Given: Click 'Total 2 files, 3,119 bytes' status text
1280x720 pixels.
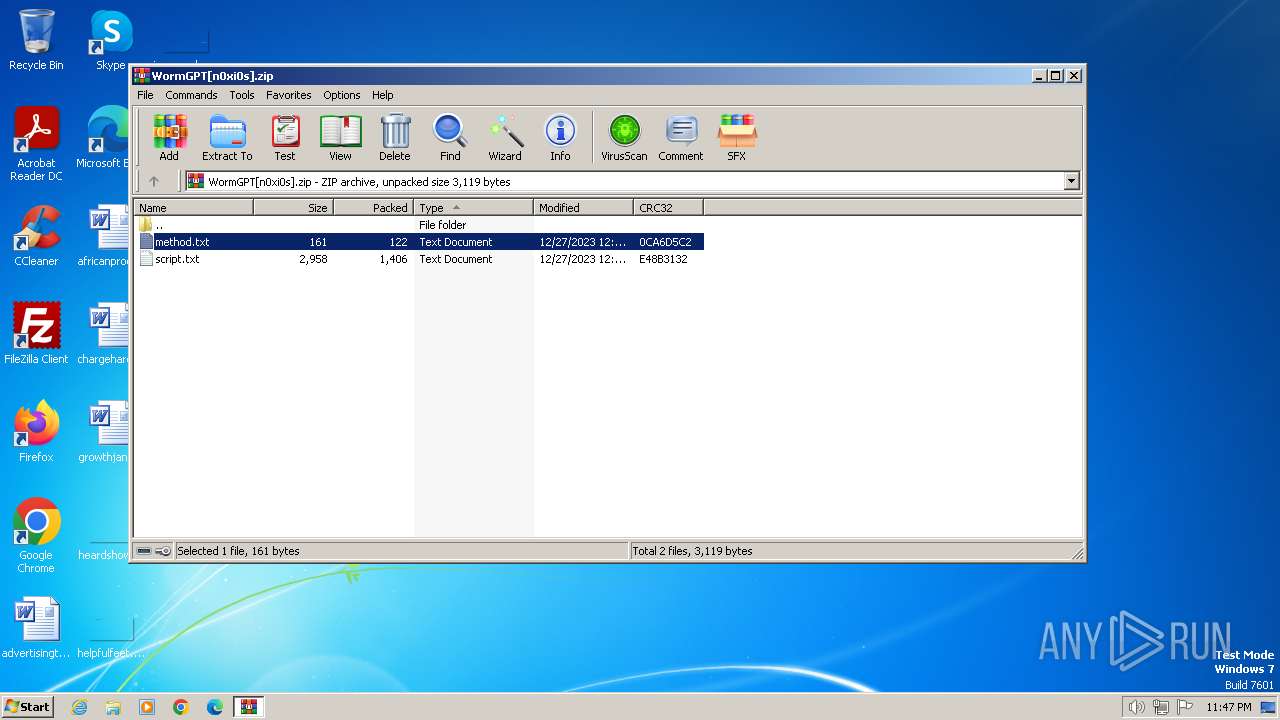Looking at the screenshot, I should (x=692, y=551).
